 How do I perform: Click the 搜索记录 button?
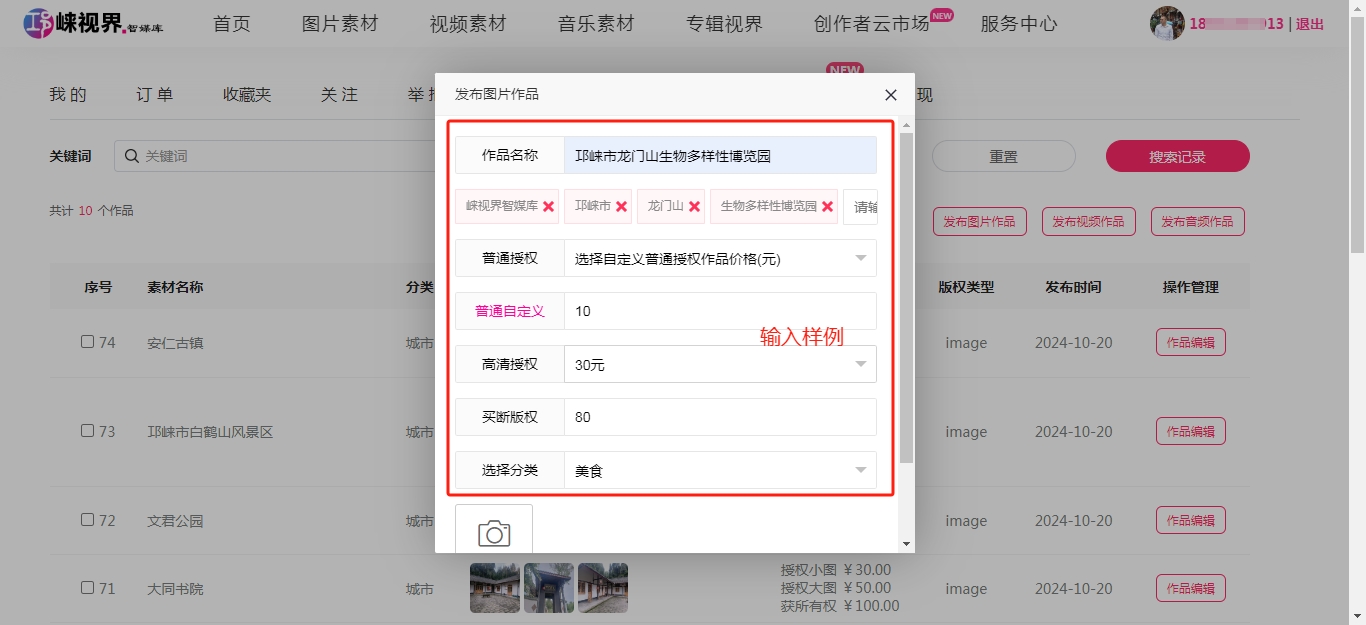pyautogui.click(x=1177, y=157)
